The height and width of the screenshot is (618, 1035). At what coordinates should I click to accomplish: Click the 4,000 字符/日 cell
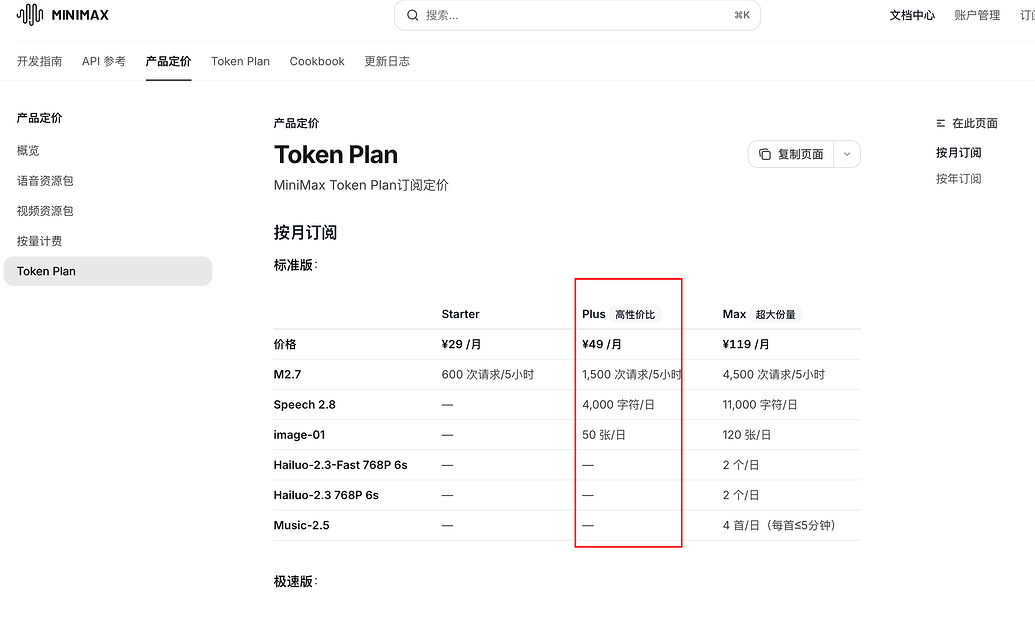618,405
